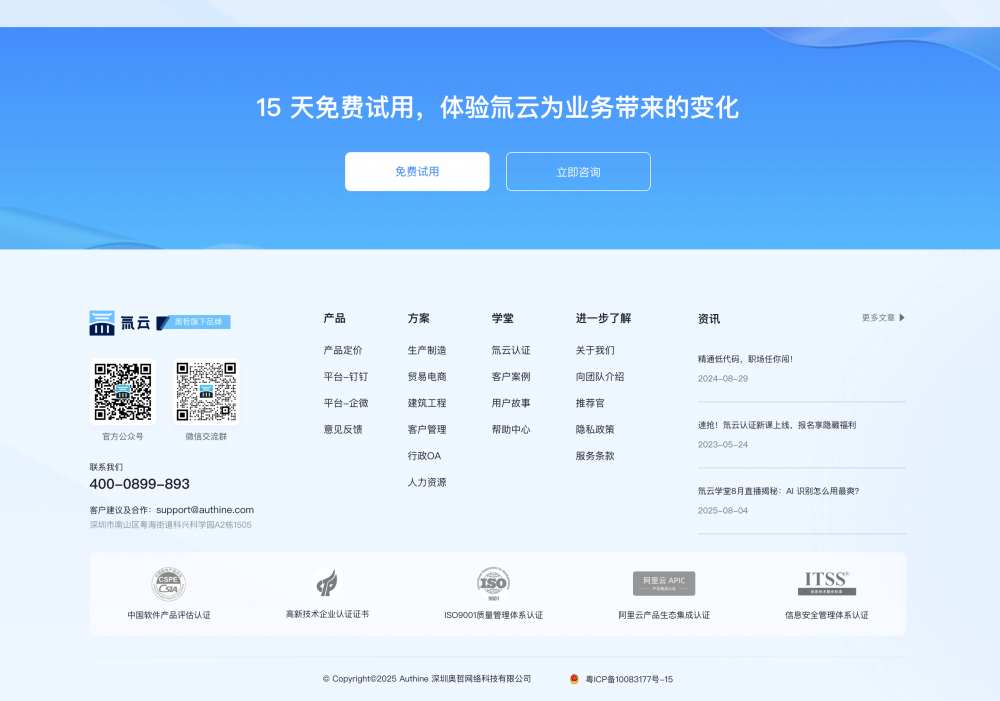Open the 产品定价 link

(x=343, y=351)
